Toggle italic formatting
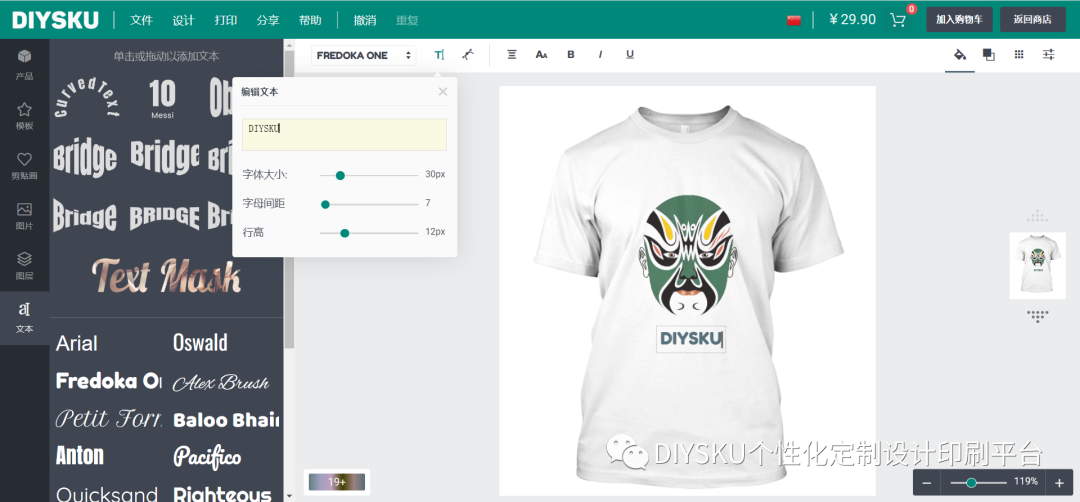 tap(600, 55)
